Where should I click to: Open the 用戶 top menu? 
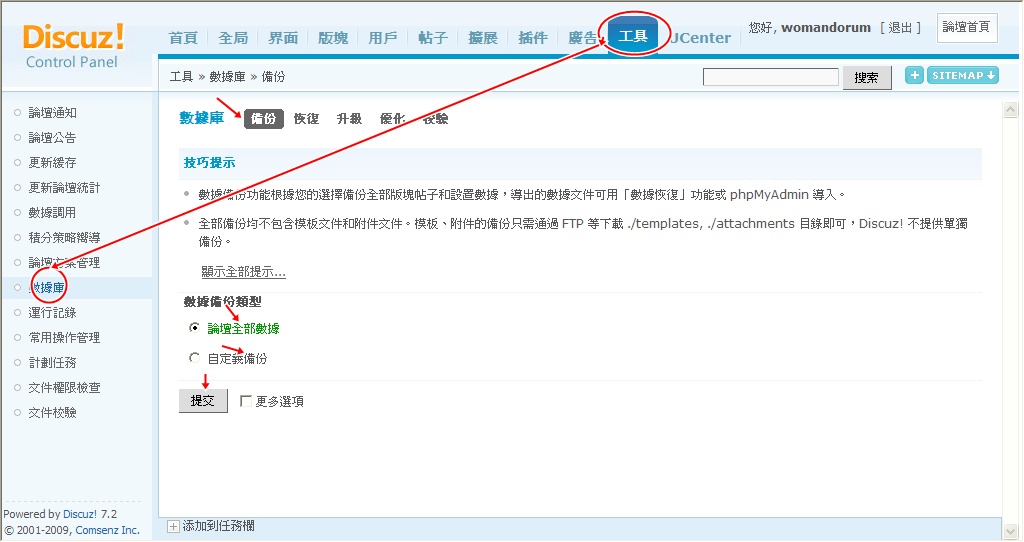[x=382, y=38]
